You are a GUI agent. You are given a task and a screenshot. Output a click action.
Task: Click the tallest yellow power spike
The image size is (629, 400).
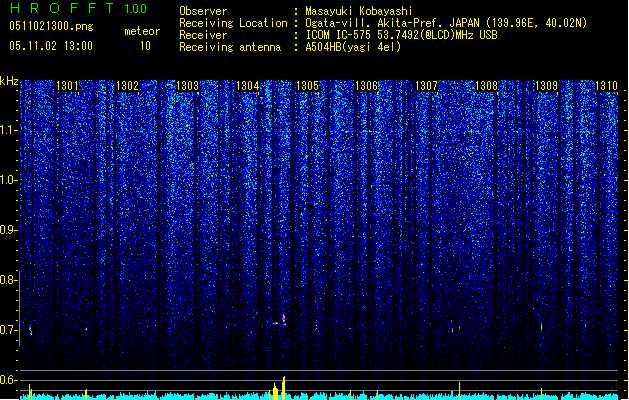pos(284,388)
